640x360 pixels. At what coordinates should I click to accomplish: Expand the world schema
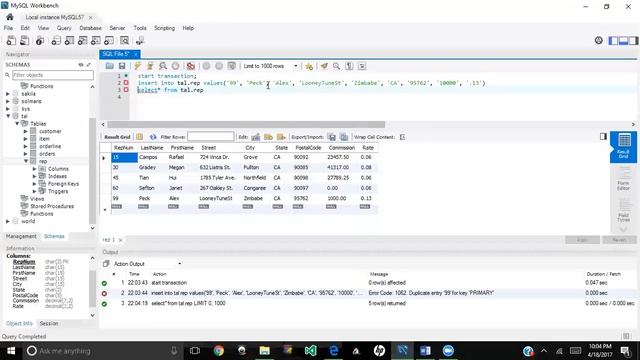click(x=7, y=221)
